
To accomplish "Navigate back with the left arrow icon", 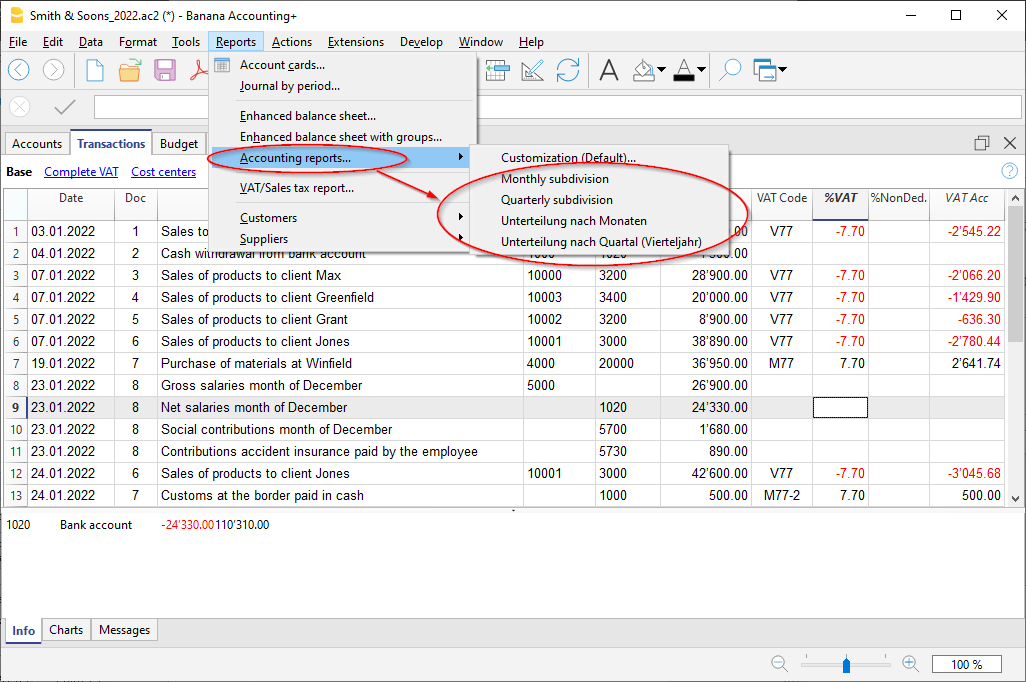I will click(19, 70).
